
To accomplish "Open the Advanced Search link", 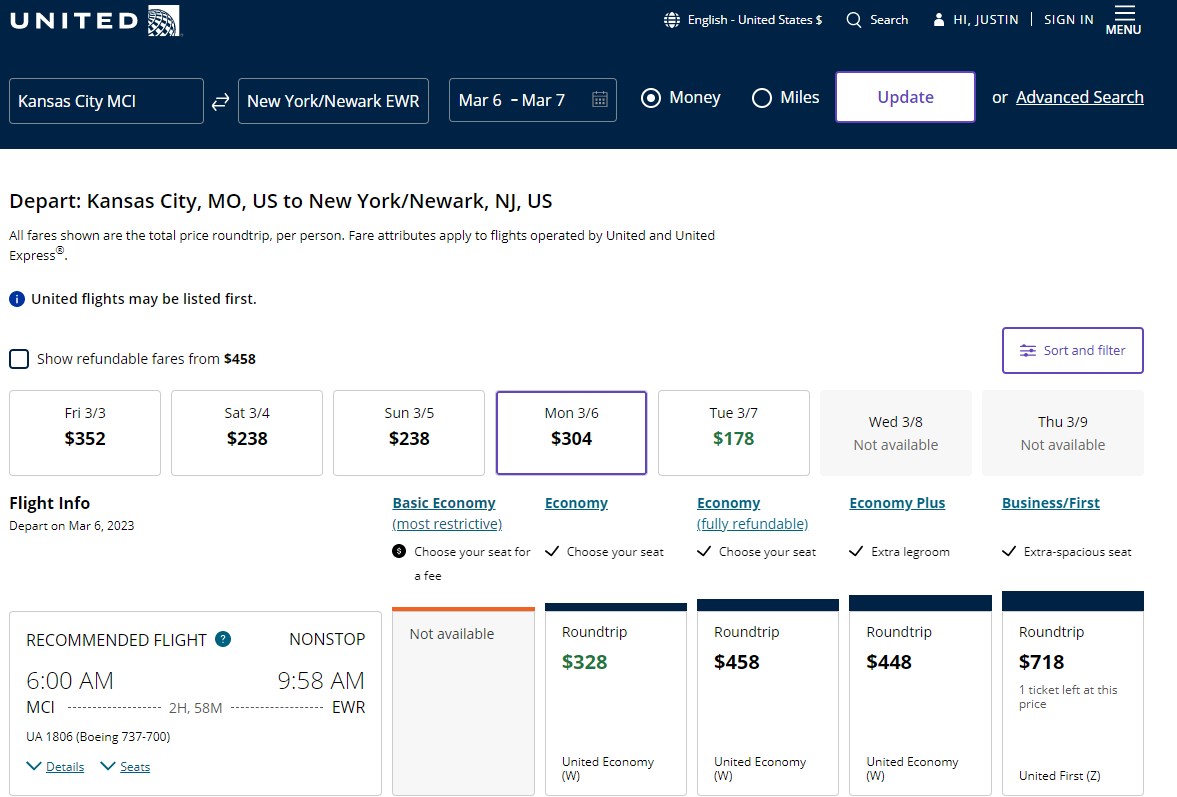I will pyautogui.click(x=1079, y=97).
